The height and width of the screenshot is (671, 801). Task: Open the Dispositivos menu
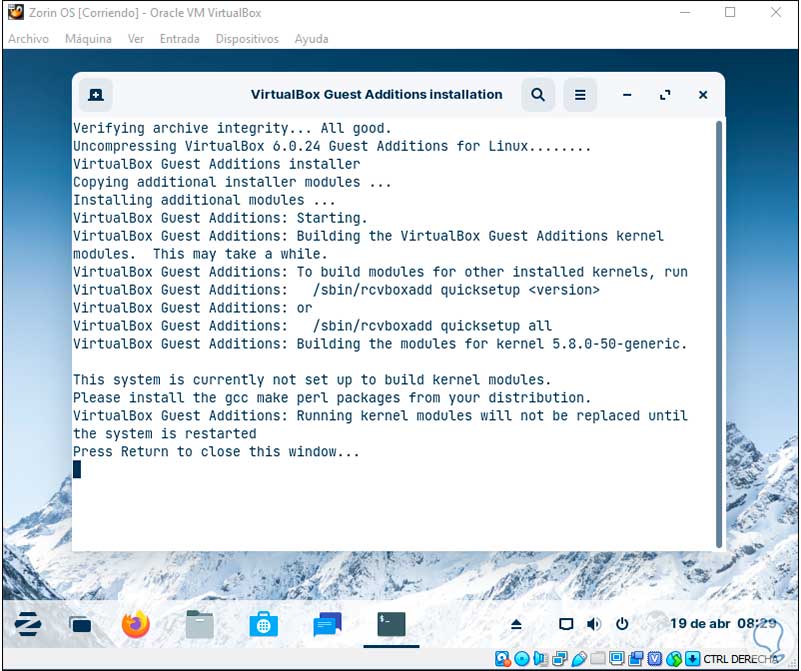click(x=247, y=39)
